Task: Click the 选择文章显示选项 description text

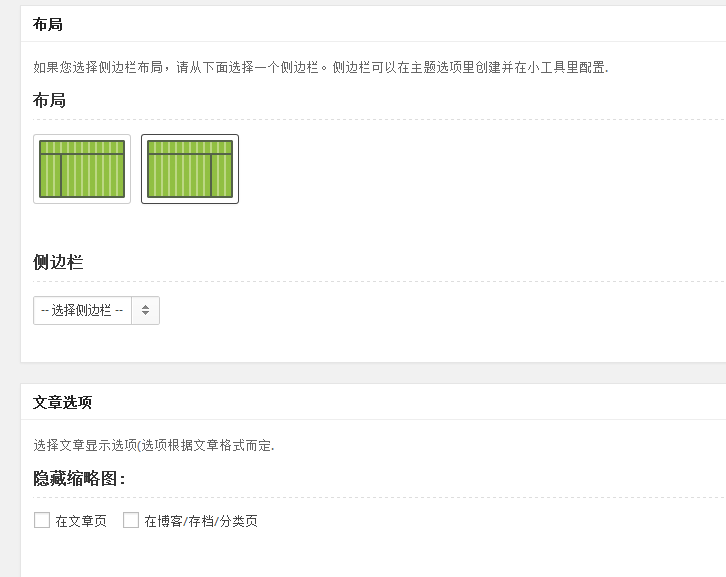Action: tap(154, 445)
